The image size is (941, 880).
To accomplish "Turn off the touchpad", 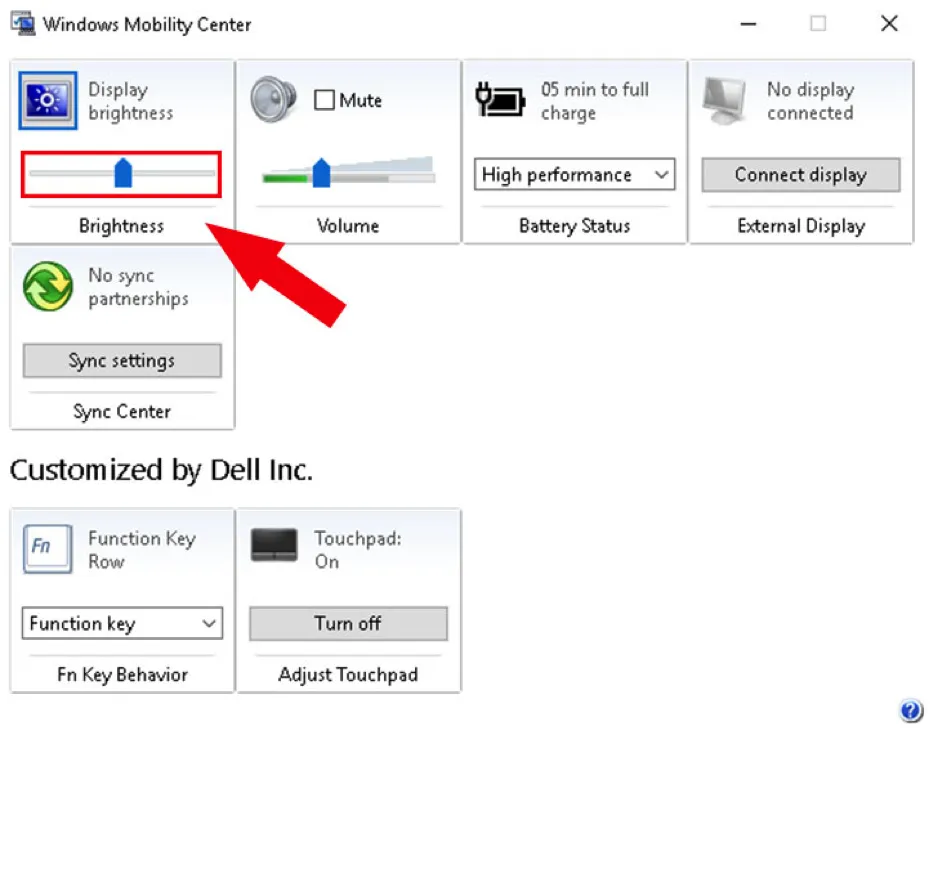I will (347, 623).
